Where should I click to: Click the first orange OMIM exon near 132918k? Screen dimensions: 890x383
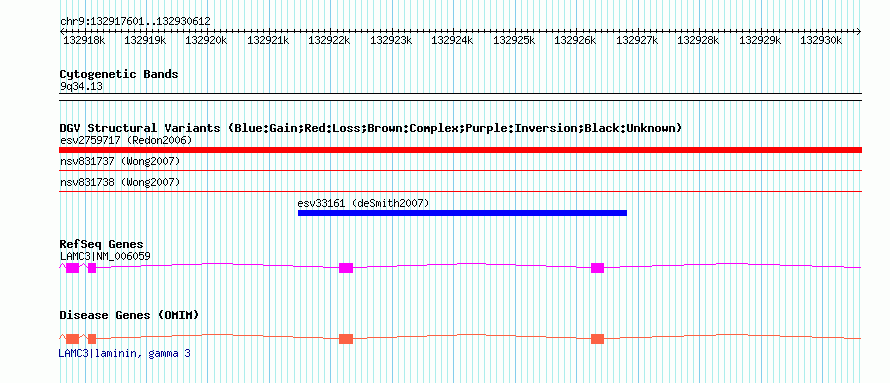[73, 339]
